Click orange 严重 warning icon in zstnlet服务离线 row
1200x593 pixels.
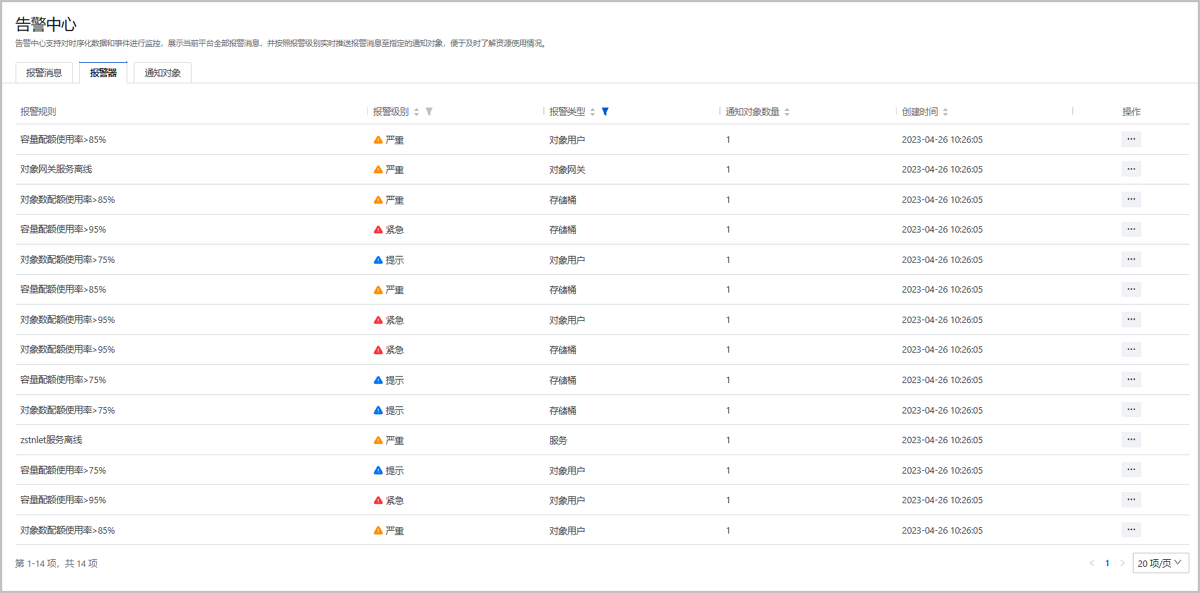point(378,440)
